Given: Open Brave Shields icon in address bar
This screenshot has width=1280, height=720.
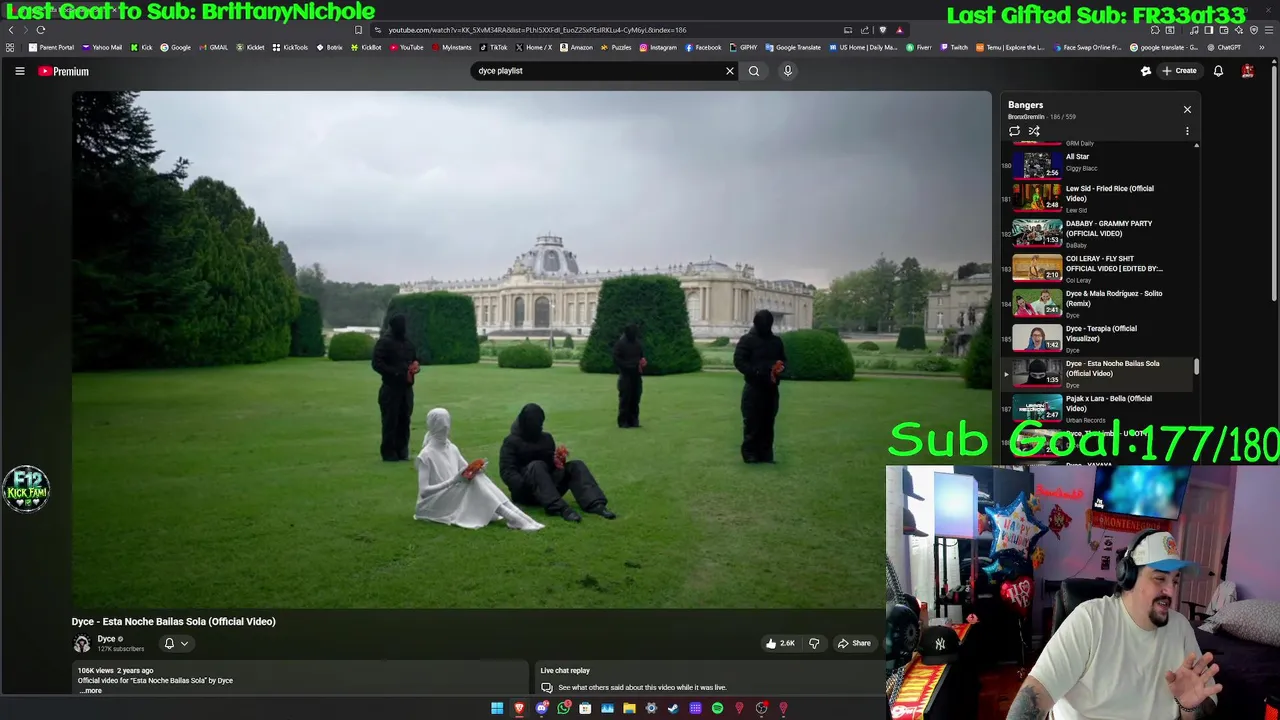Looking at the screenshot, I should pyautogui.click(x=882, y=30).
